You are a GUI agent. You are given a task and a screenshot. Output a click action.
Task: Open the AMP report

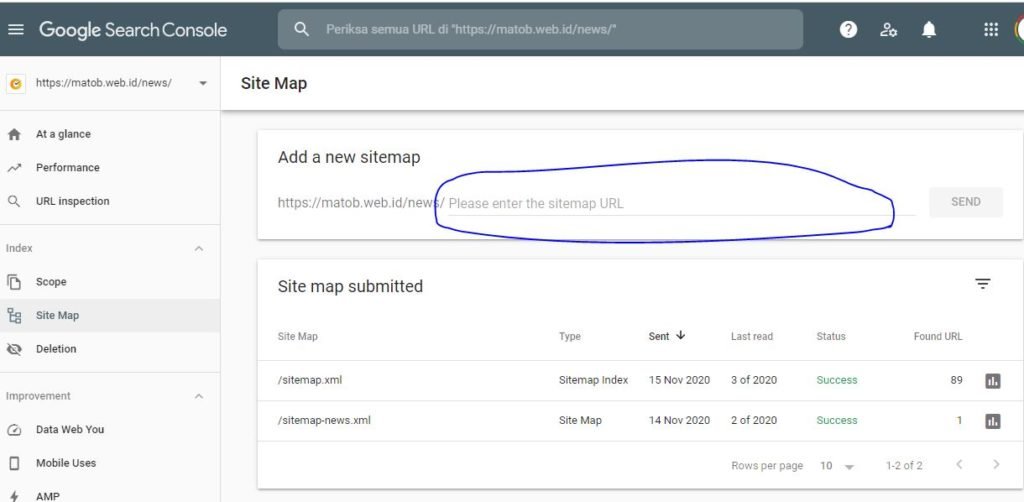48,496
